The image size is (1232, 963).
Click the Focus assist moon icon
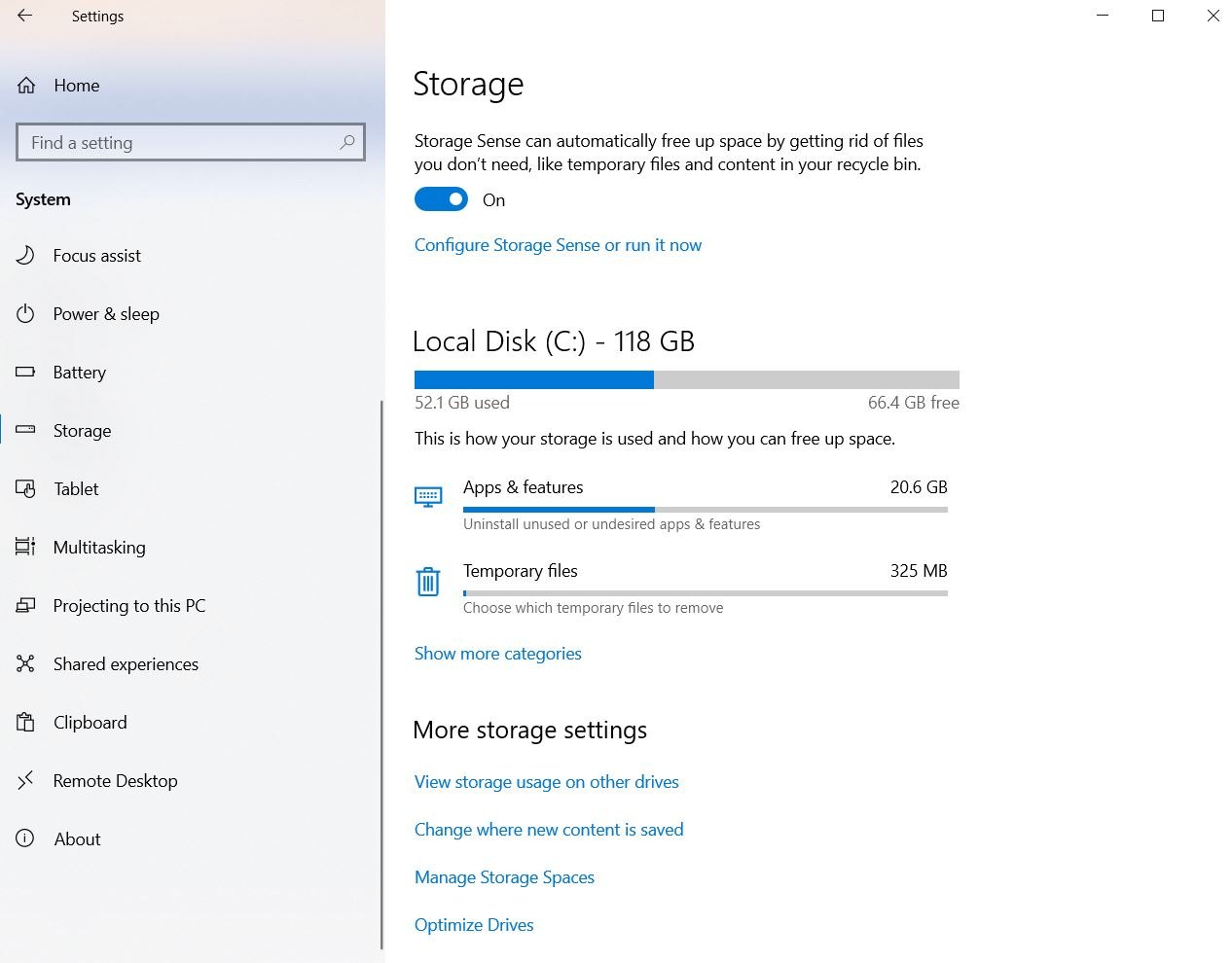26,256
